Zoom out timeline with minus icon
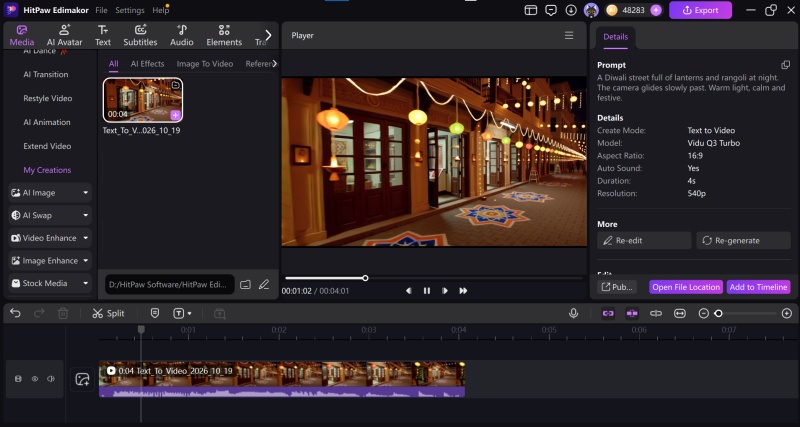The image size is (800, 427). click(x=704, y=313)
